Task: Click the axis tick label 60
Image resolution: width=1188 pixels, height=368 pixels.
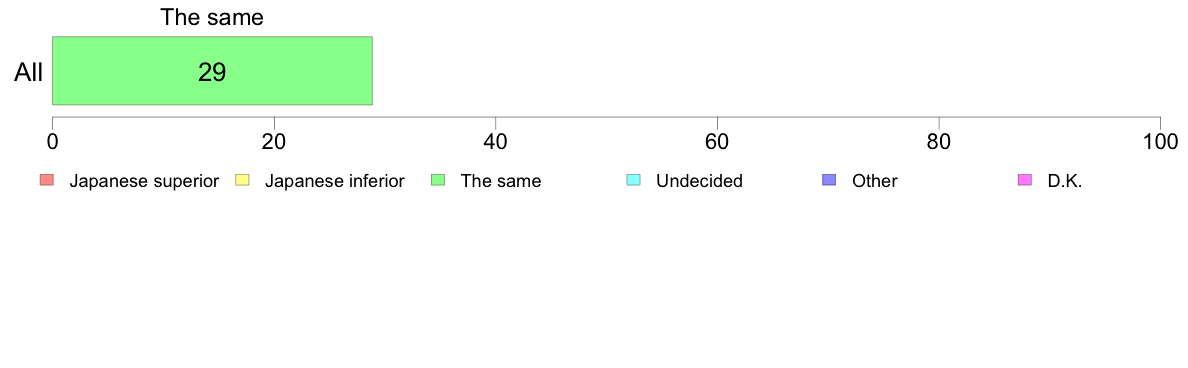Action: (x=717, y=142)
